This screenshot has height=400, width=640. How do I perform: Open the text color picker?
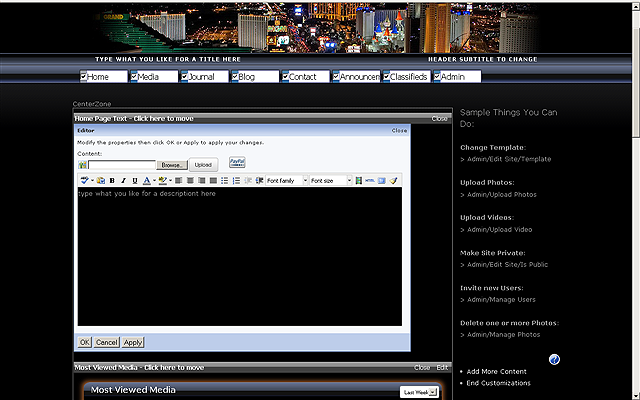[146, 181]
